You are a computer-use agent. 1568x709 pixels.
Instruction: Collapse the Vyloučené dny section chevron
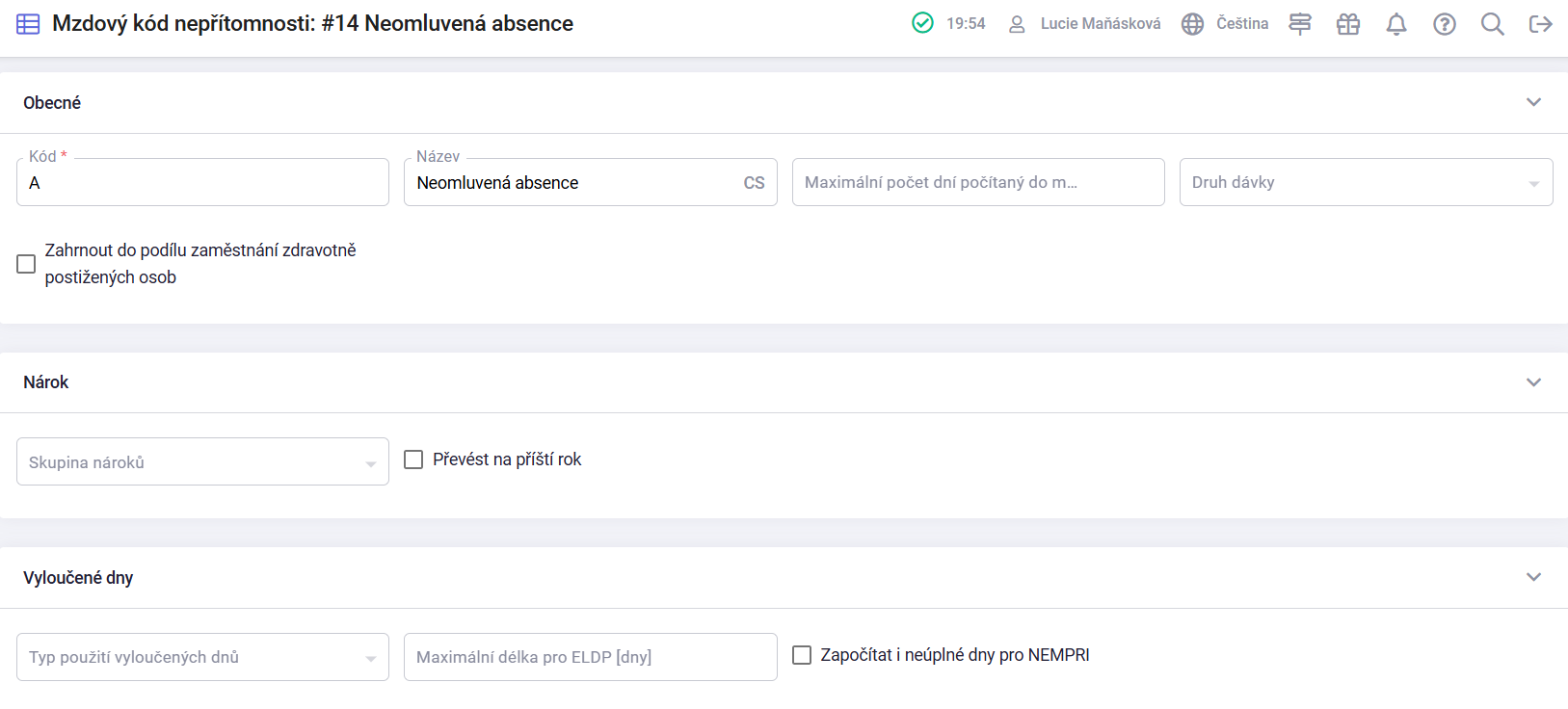point(1533,577)
